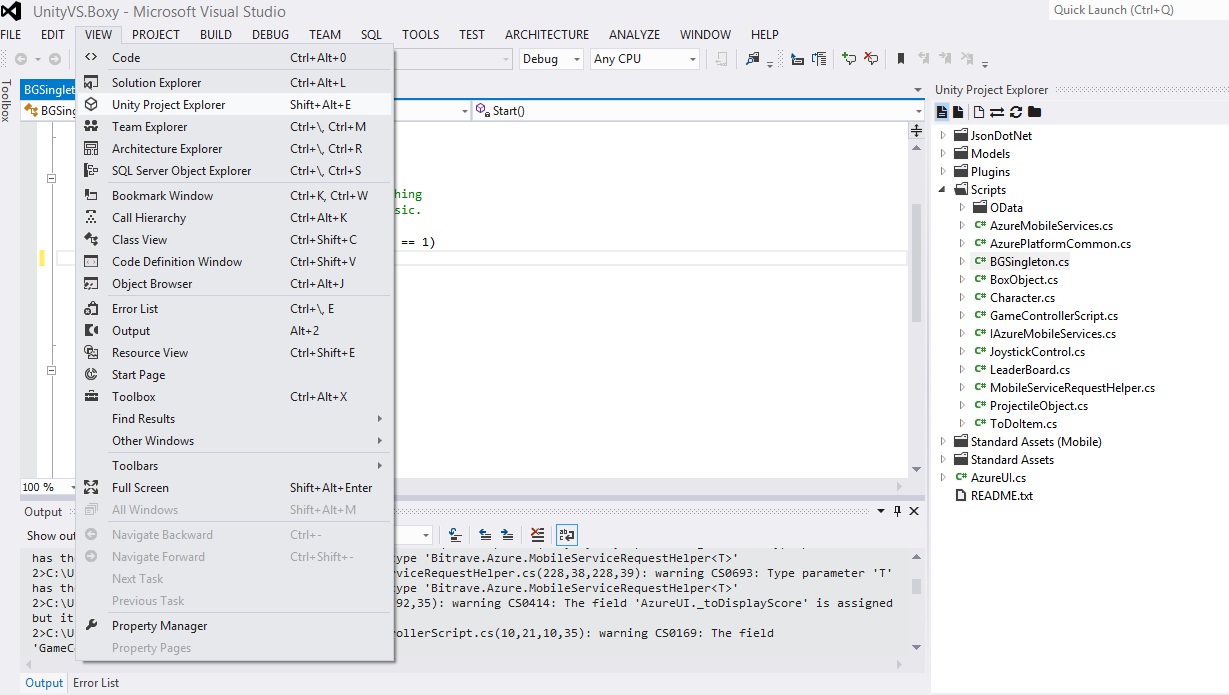This screenshot has width=1229, height=695.
Task: Open the collapsed Toolbox side tab
Action: pyautogui.click(x=7, y=101)
